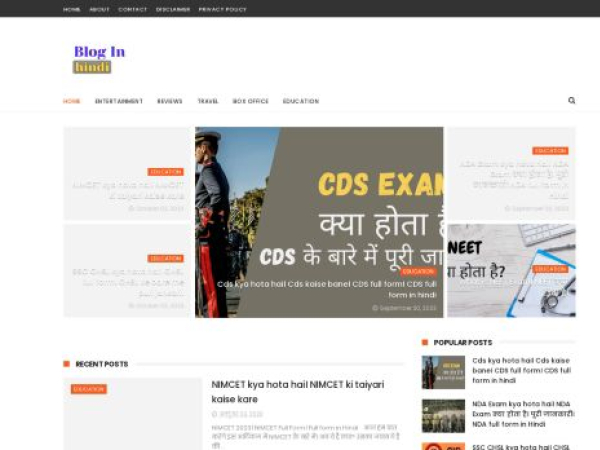The image size is (600, 450).
Task: Click Education tag on SSC CHSL featured card
Action: click(166, 259)
